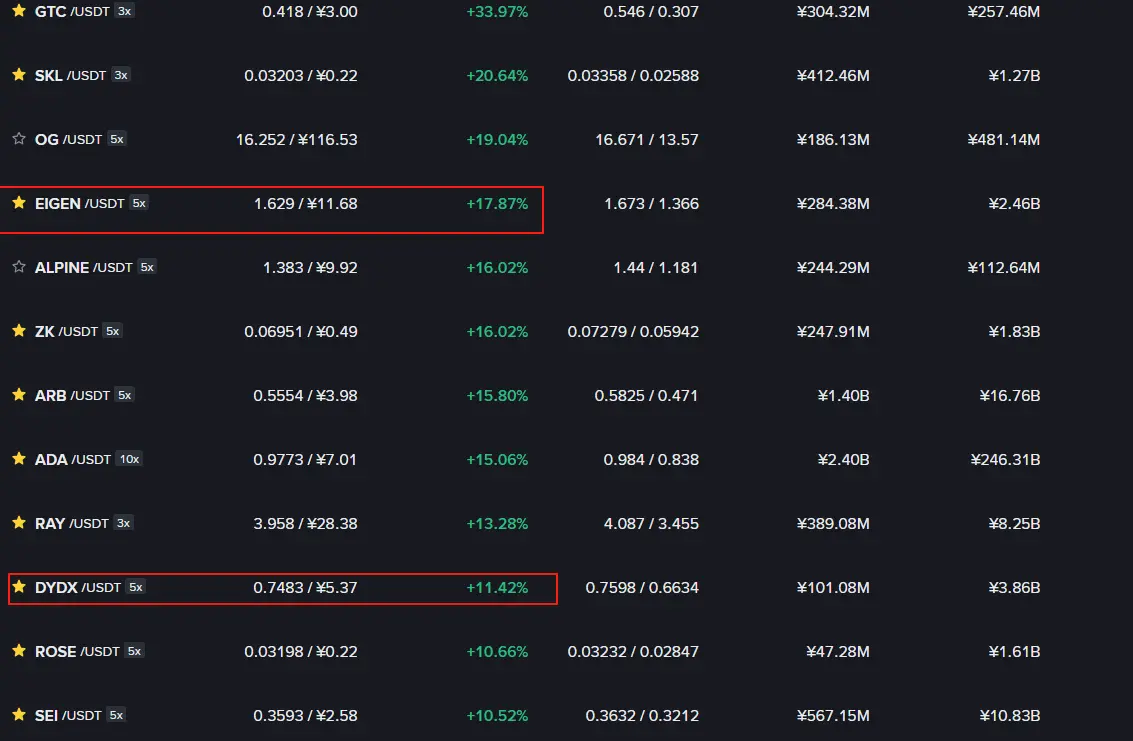The height and width of the screenshot is (741, 1133).
Task: Click the +19.04% change value
Action: coord(497,140)
